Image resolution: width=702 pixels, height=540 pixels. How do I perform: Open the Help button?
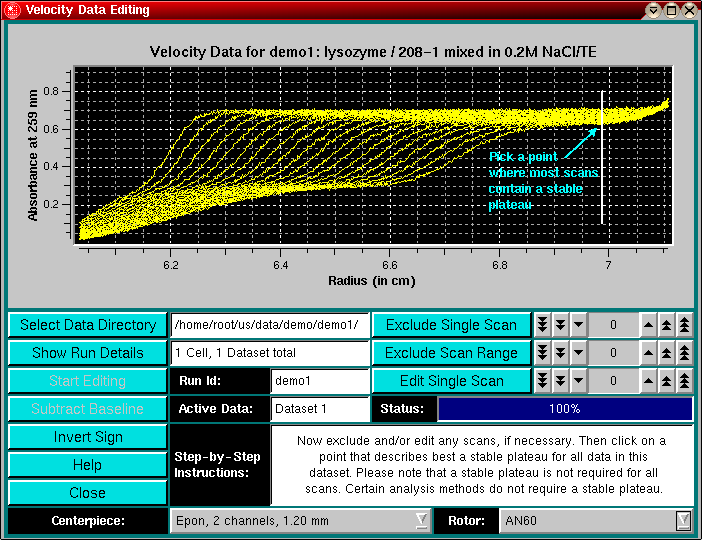pos(88,465)
